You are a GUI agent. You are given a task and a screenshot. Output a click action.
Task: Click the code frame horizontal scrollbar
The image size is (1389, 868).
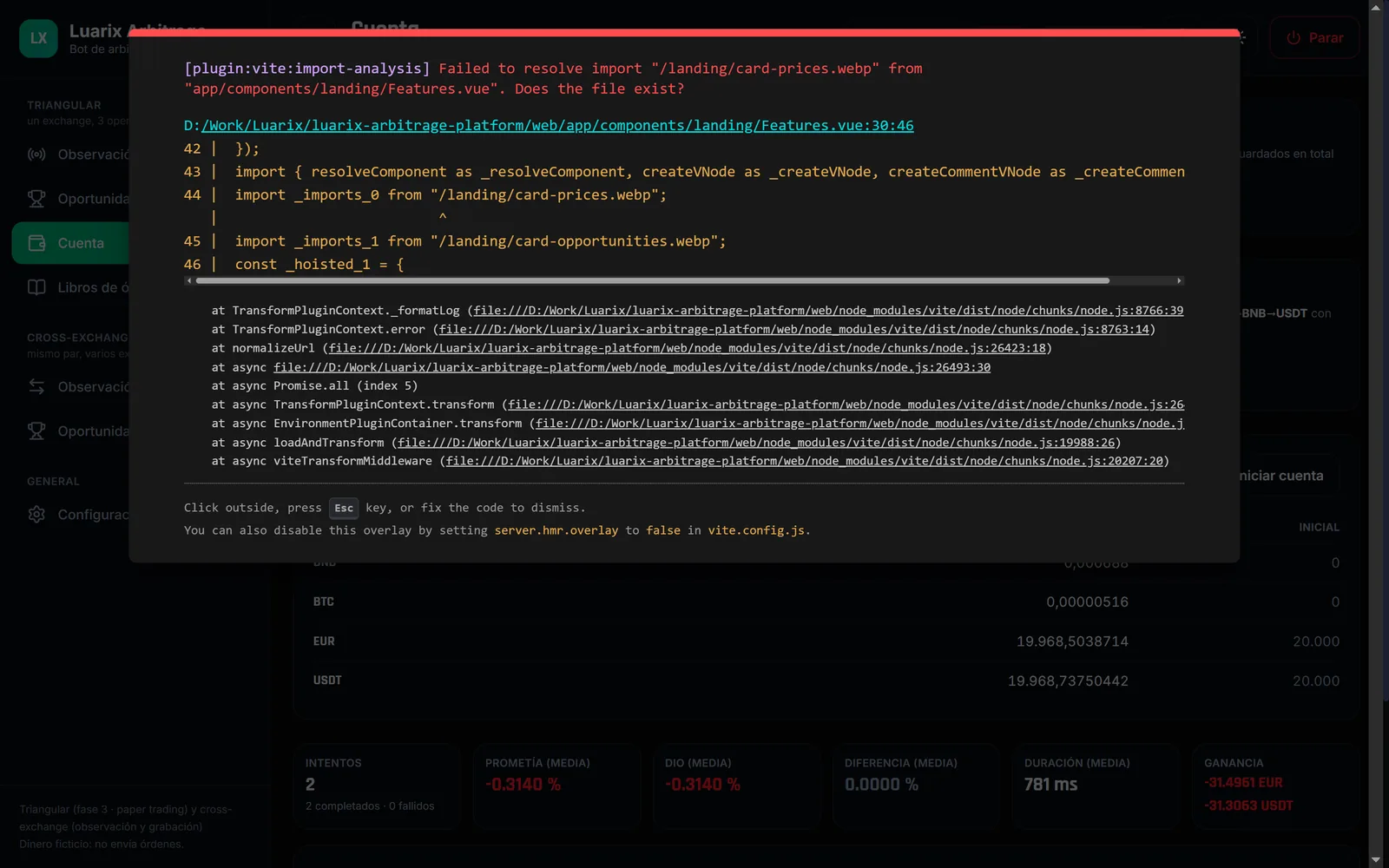(653, 280)
